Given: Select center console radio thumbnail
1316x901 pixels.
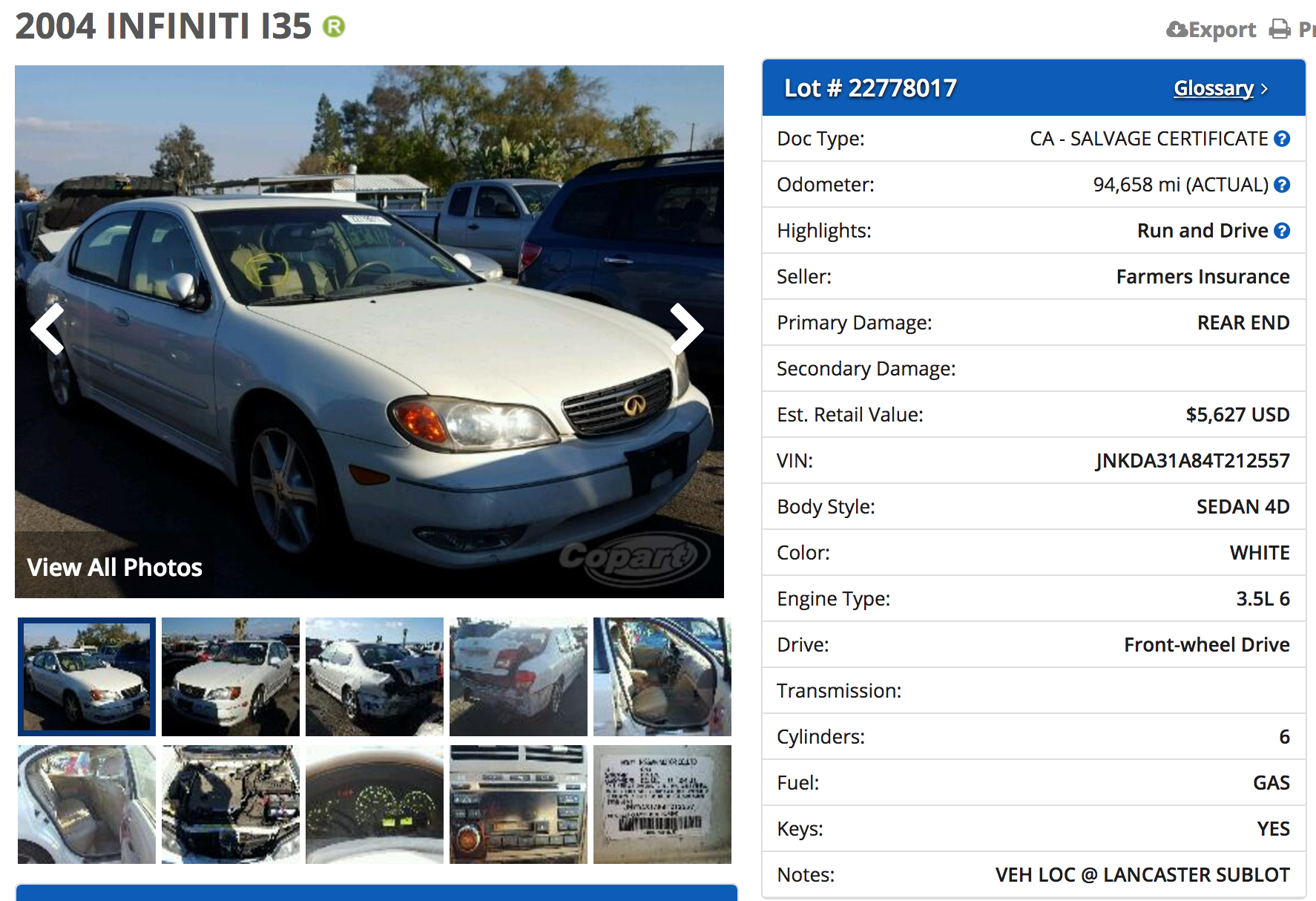Looking at the screenshot, I should pos(519,805).
